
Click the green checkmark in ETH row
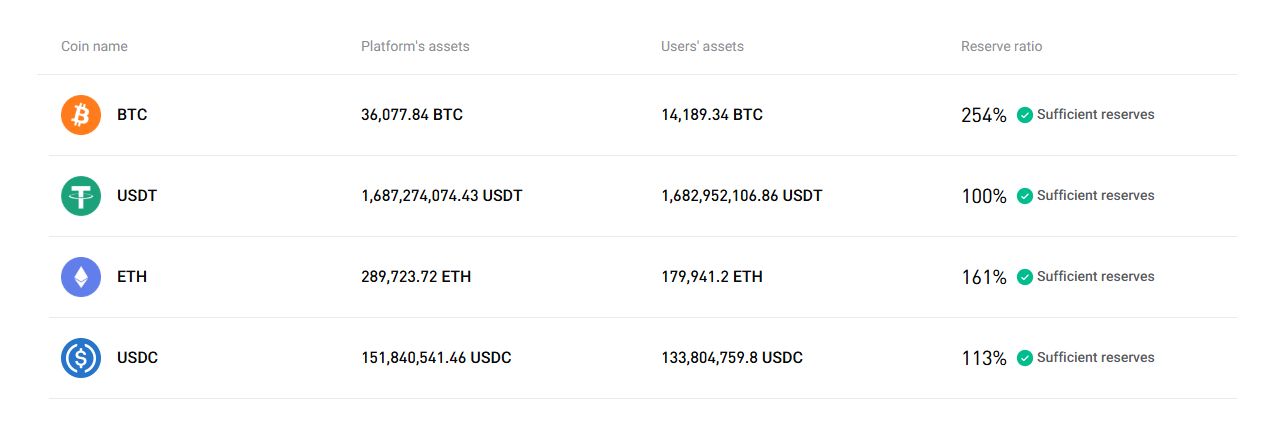(1025, 277)
